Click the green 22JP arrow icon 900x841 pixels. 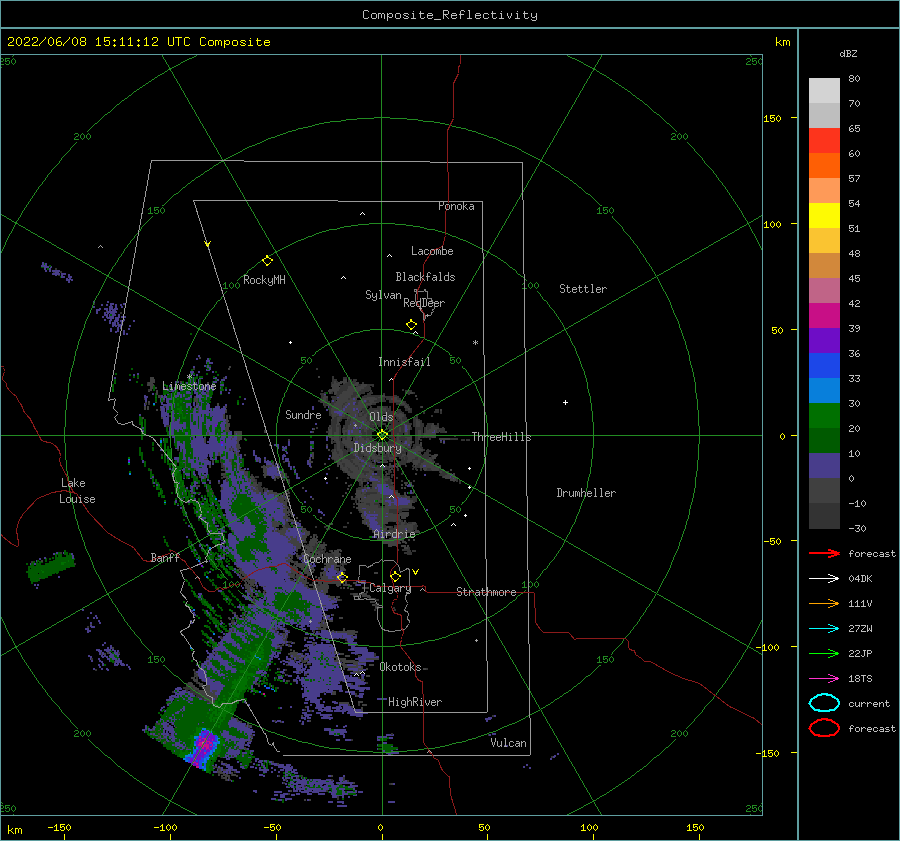coord(824,653)
